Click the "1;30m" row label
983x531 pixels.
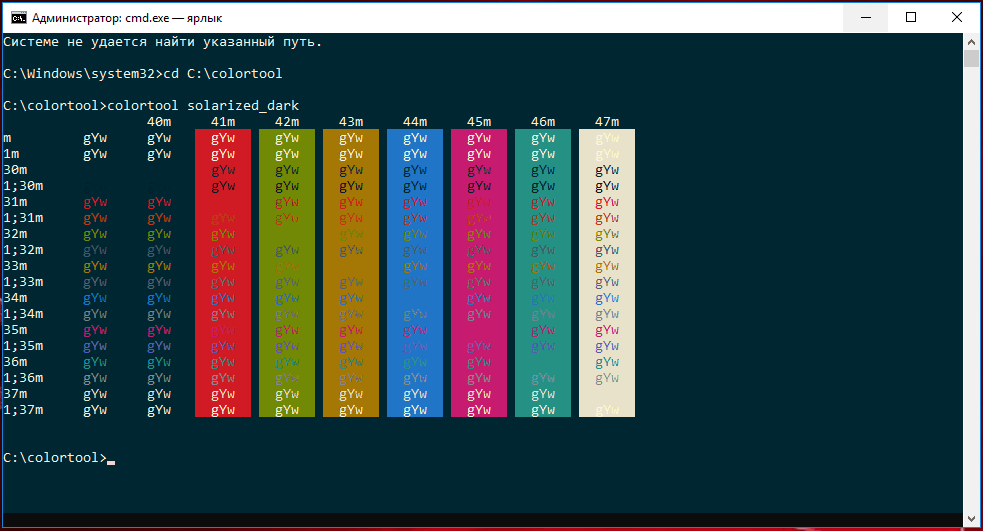coord(23,186)
